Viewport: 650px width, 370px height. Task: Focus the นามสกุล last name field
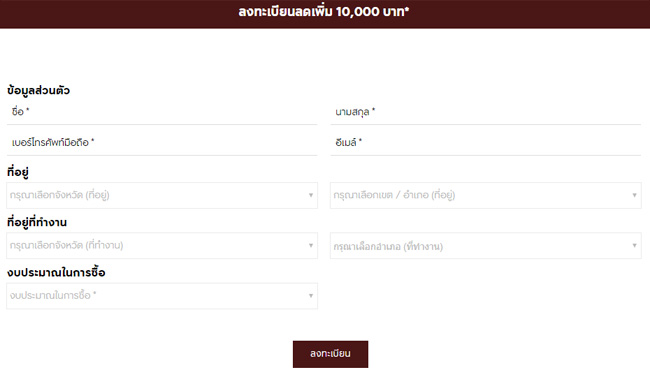tap(485, 112)
